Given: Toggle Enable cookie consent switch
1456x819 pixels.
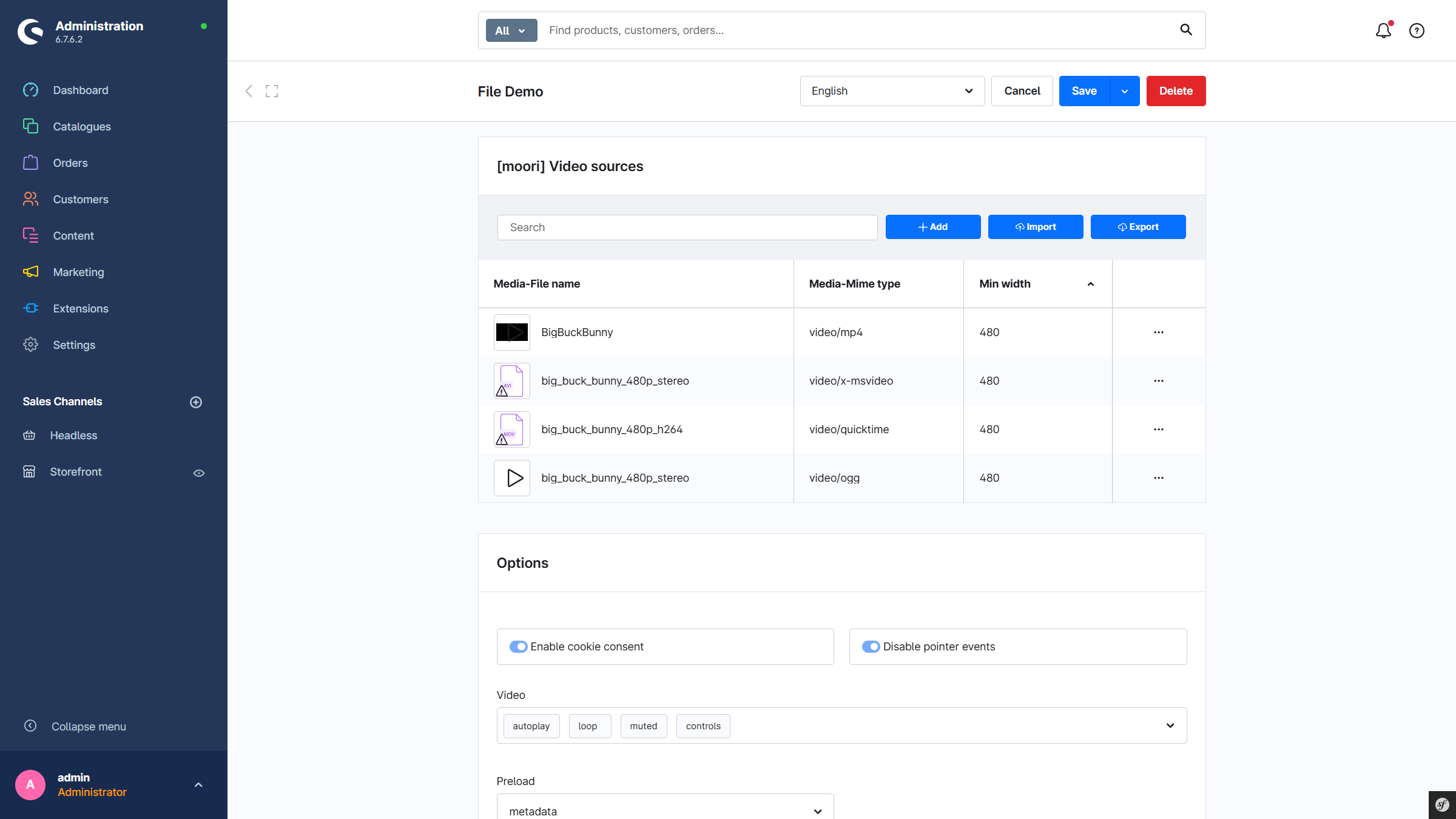Looking at the screenshot, I should [x=518, y=647].
